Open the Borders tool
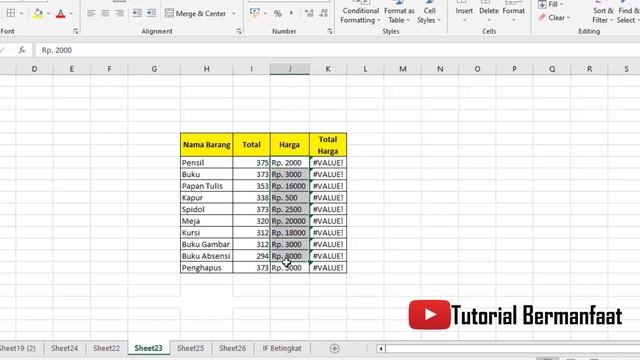This screenshot has height=360, width=640. (x=11, y=13)
